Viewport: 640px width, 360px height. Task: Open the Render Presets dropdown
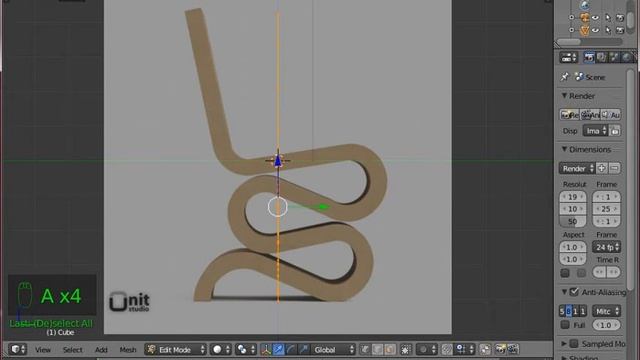click(578, 169)
